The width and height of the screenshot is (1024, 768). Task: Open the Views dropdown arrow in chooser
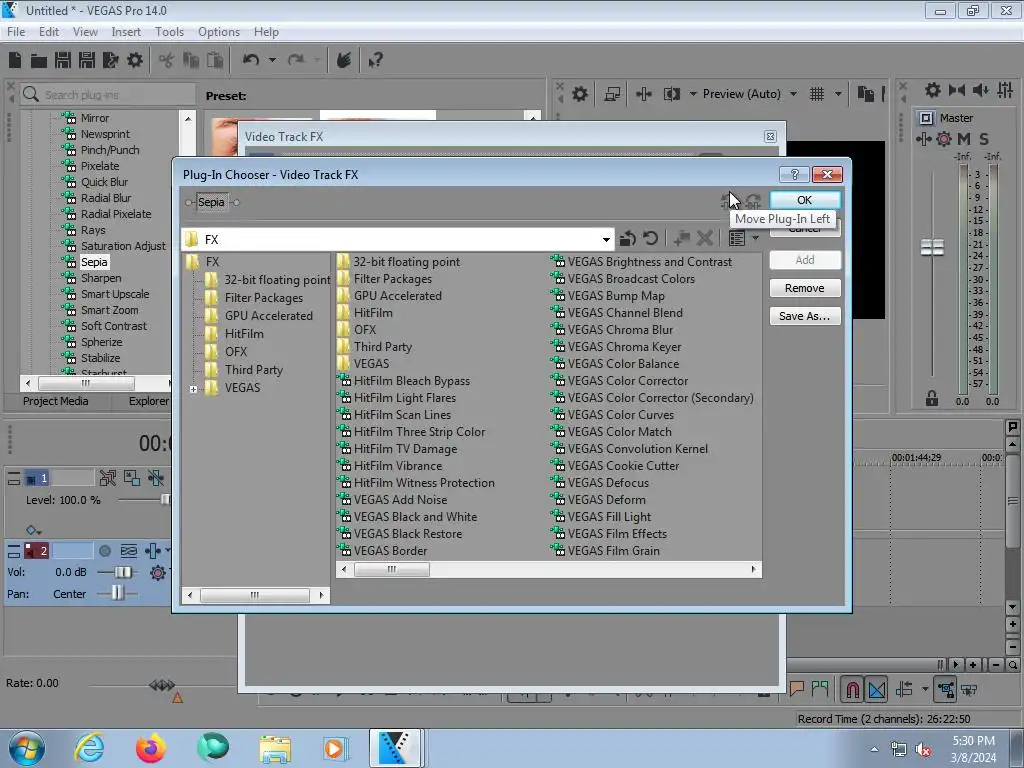point(756,238)
